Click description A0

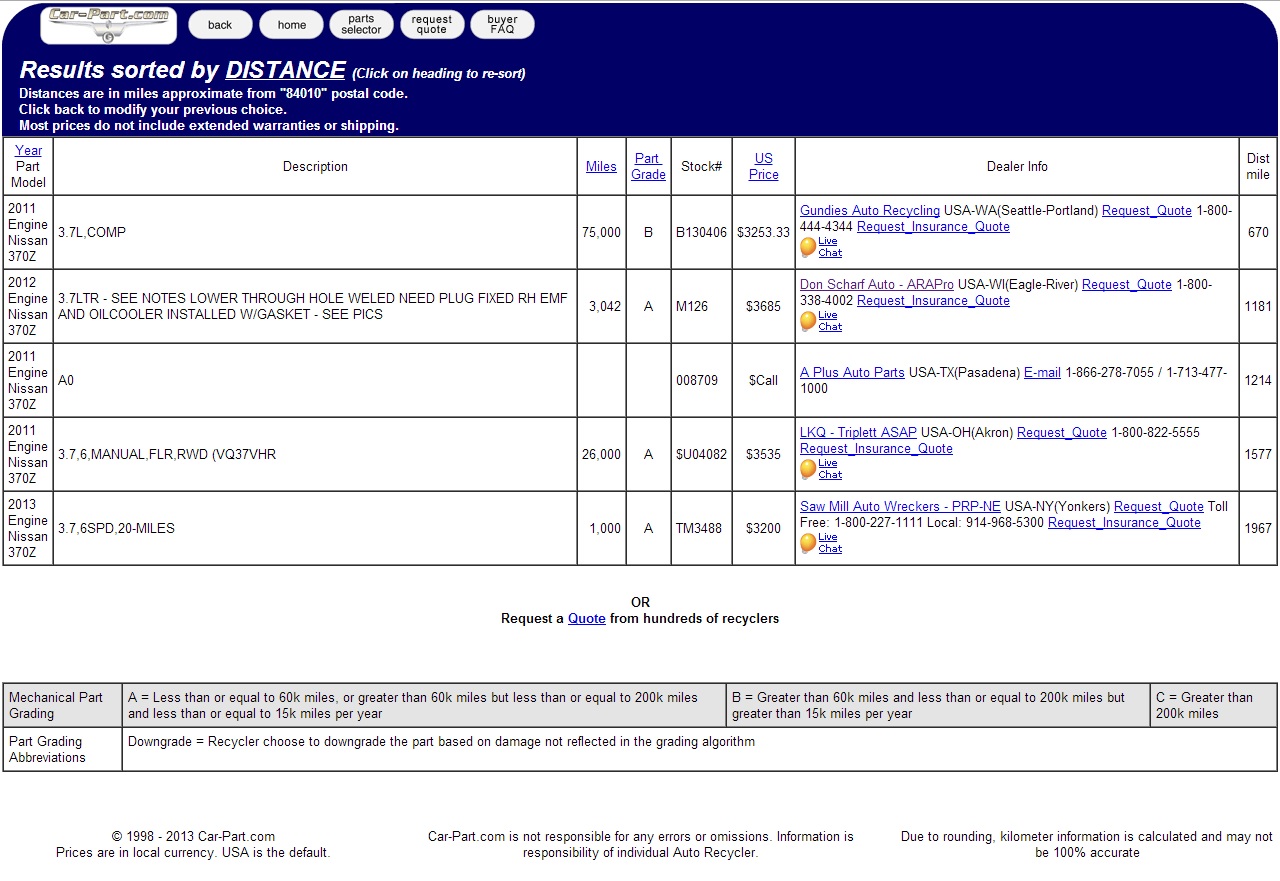pyautogui.click(x=66, y=381)
